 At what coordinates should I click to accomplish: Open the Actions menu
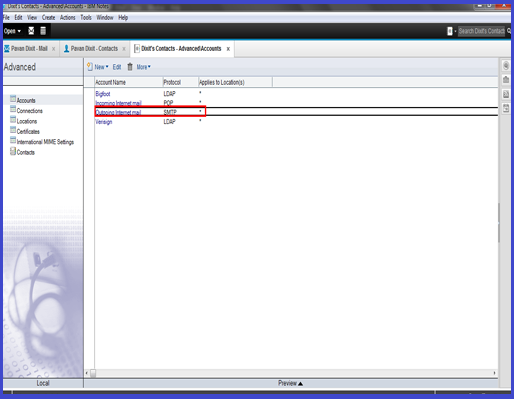(x=68, y=18)
